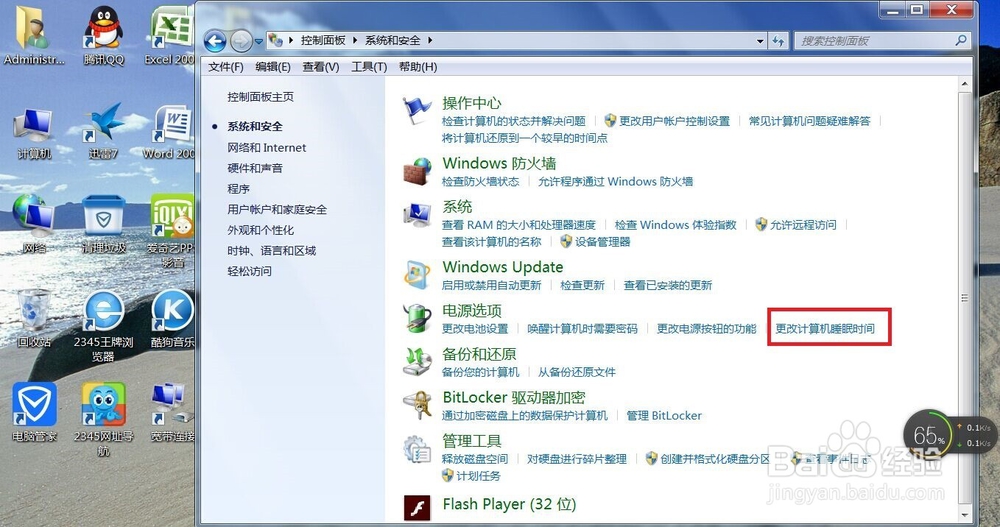Click 允许远程访问 link
Screen dimensions: 1000x527
pyautogui.click(x=802, y=225)
